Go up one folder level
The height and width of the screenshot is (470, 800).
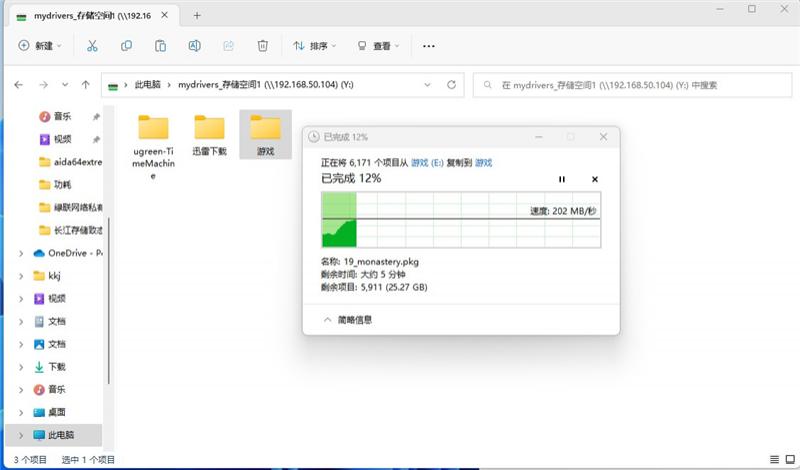86,85
